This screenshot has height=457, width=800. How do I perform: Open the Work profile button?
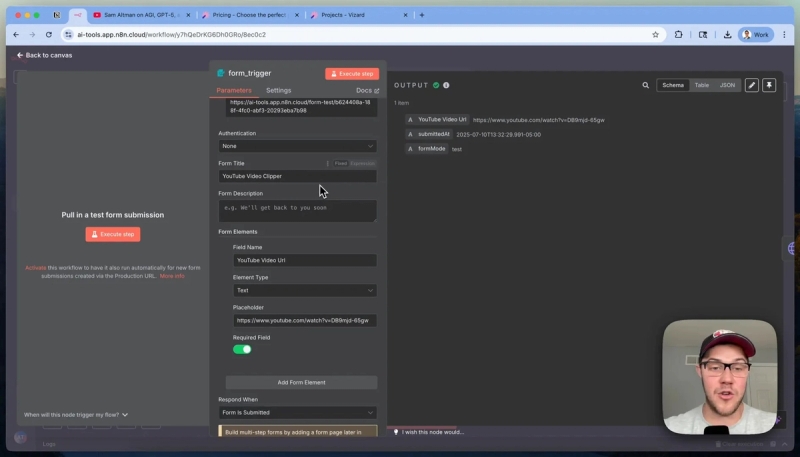point(756,35)
